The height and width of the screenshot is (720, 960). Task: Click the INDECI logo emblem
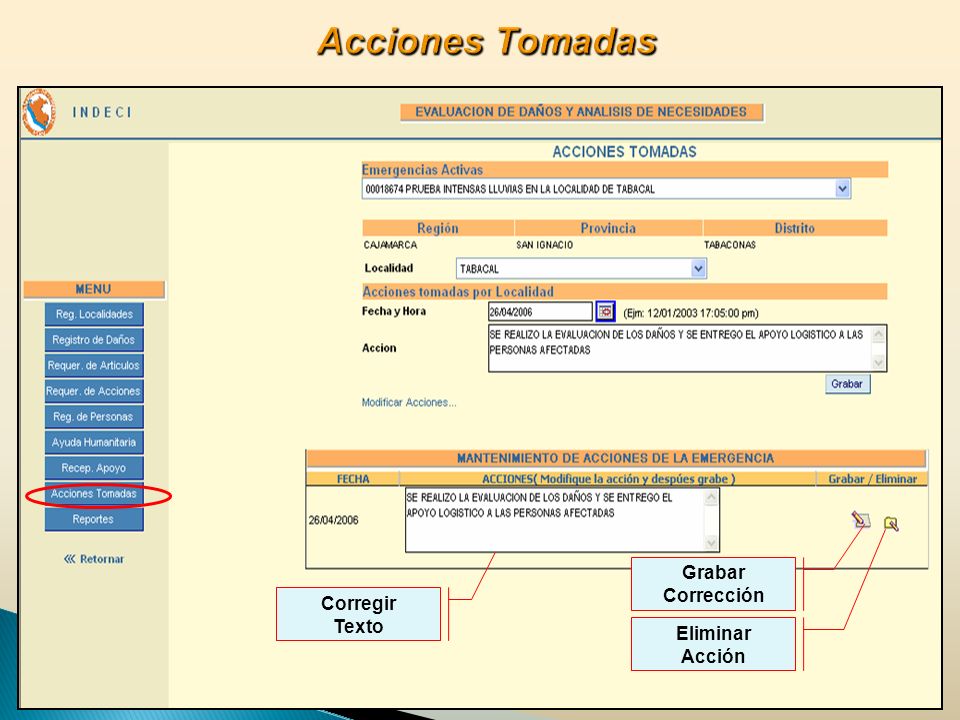(39, 113)
